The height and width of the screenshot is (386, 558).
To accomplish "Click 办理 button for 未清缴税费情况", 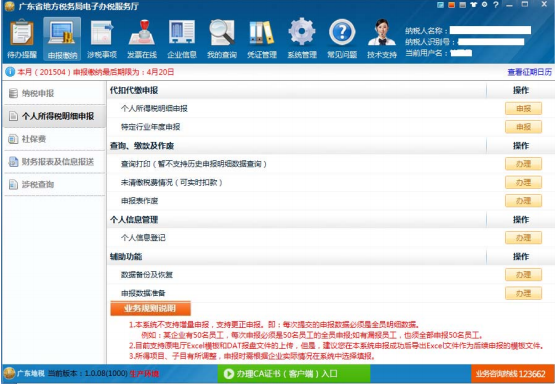I will [x=523, y=183].
